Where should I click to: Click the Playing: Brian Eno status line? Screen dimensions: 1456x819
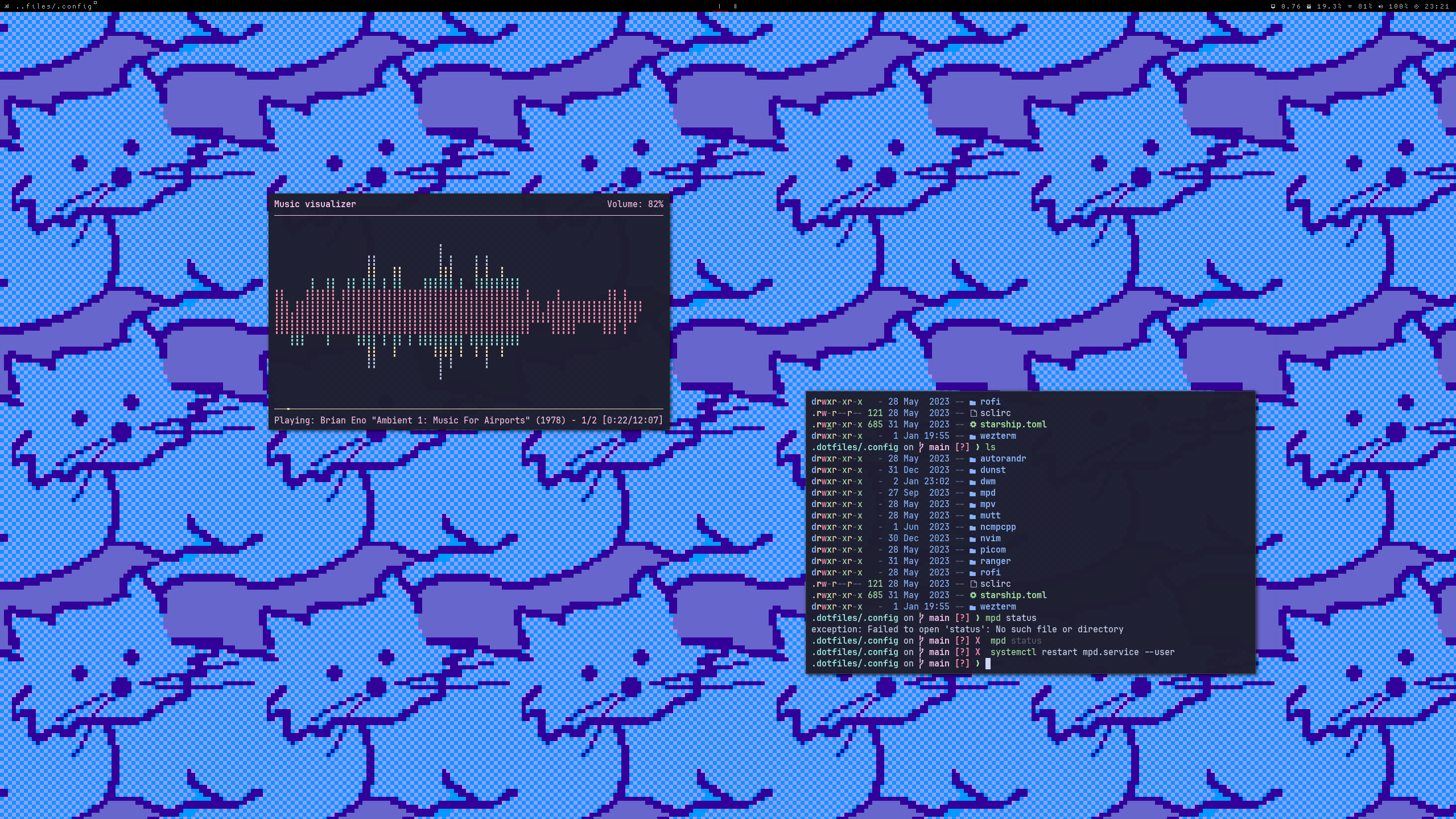[468, 420]
